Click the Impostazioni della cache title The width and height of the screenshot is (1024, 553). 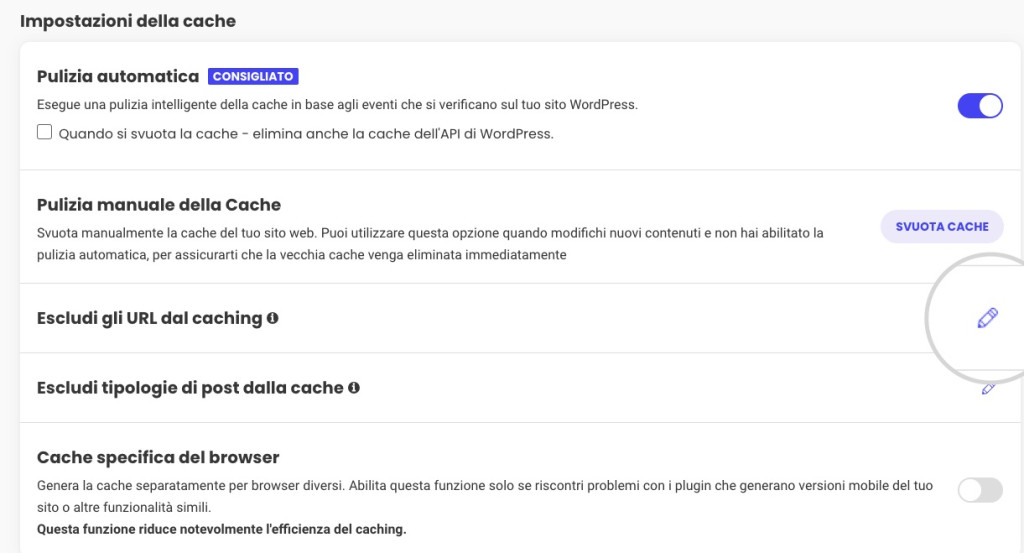coord(128,21)
